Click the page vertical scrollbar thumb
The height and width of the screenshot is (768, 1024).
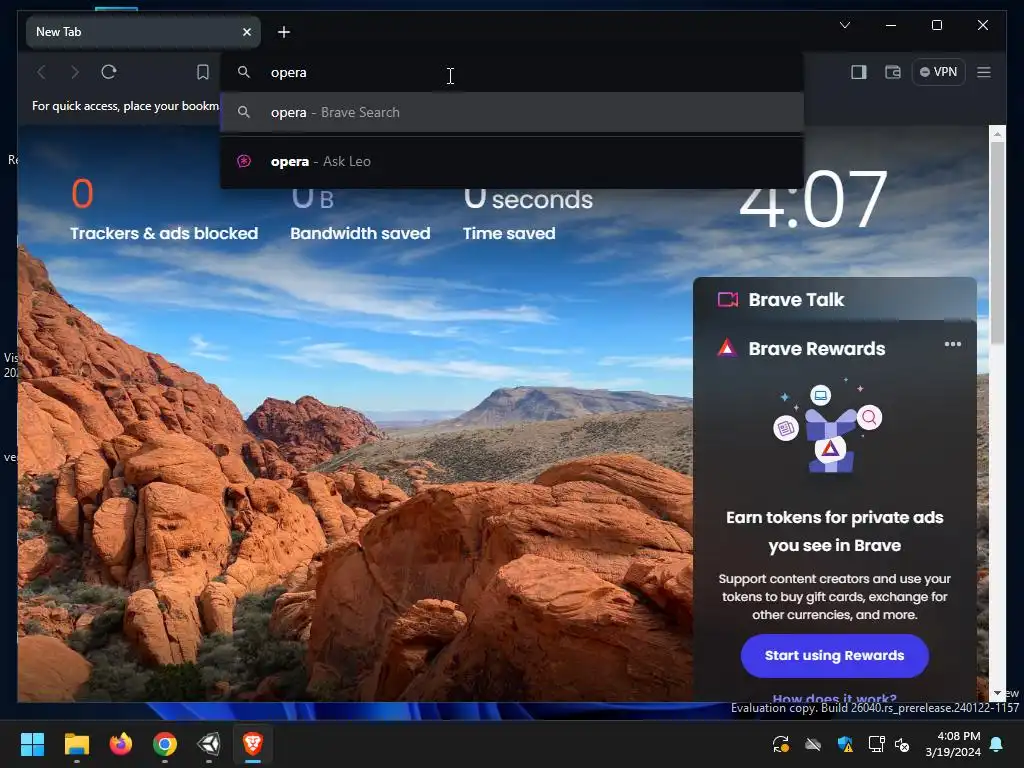[x=997, y=242]
